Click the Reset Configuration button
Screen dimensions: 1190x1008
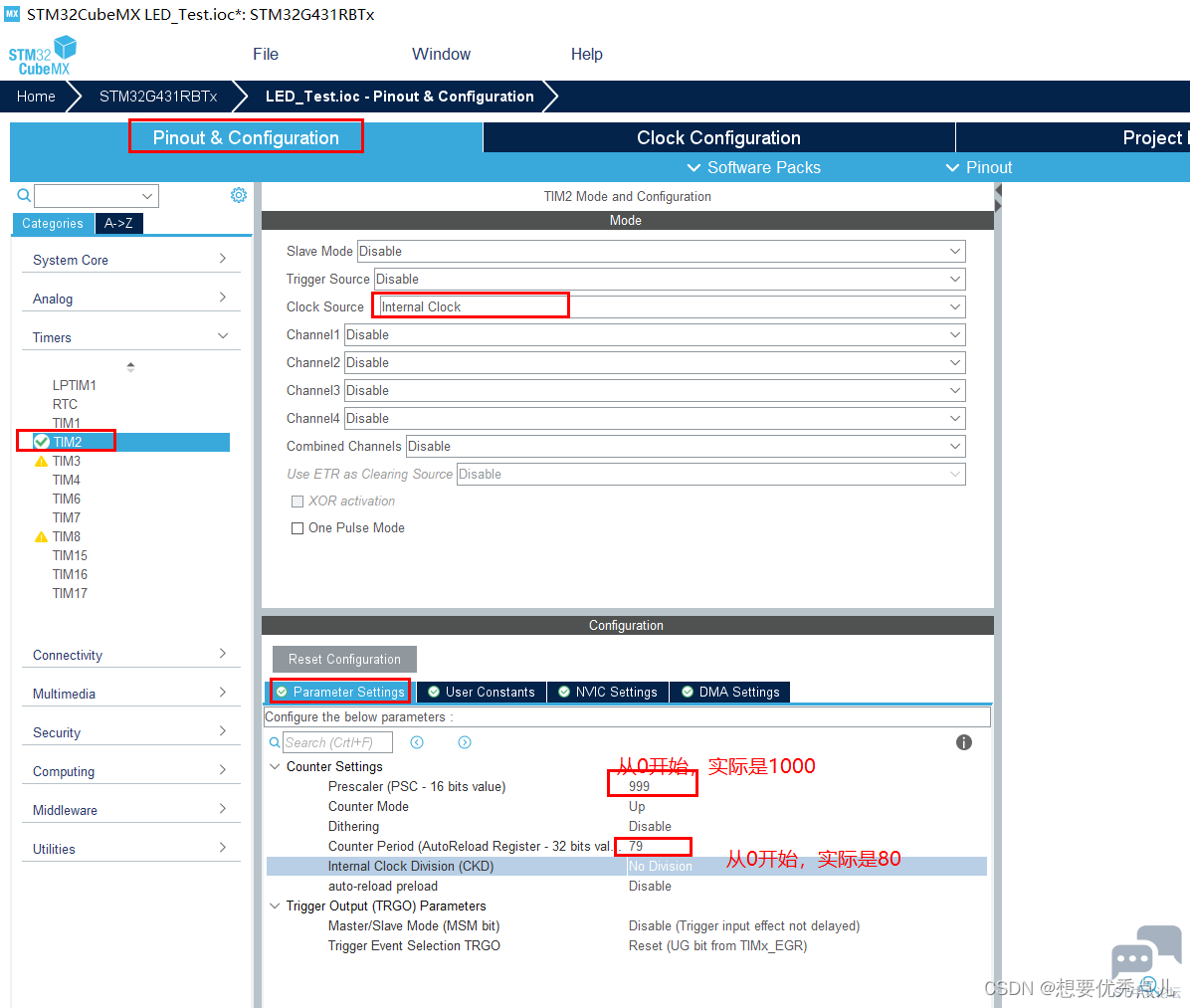pyautogui.click(x=344, y=659)
